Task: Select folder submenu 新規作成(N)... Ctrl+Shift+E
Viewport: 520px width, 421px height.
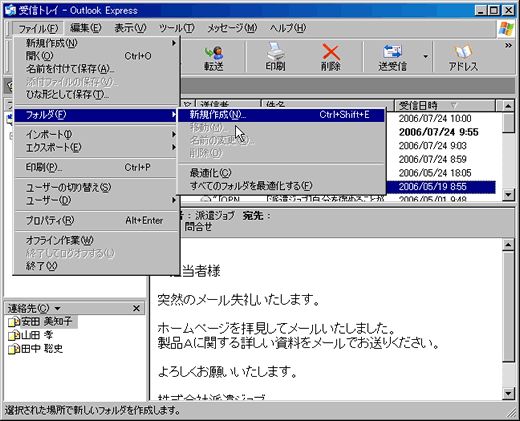Action: (x=281, y=115)
